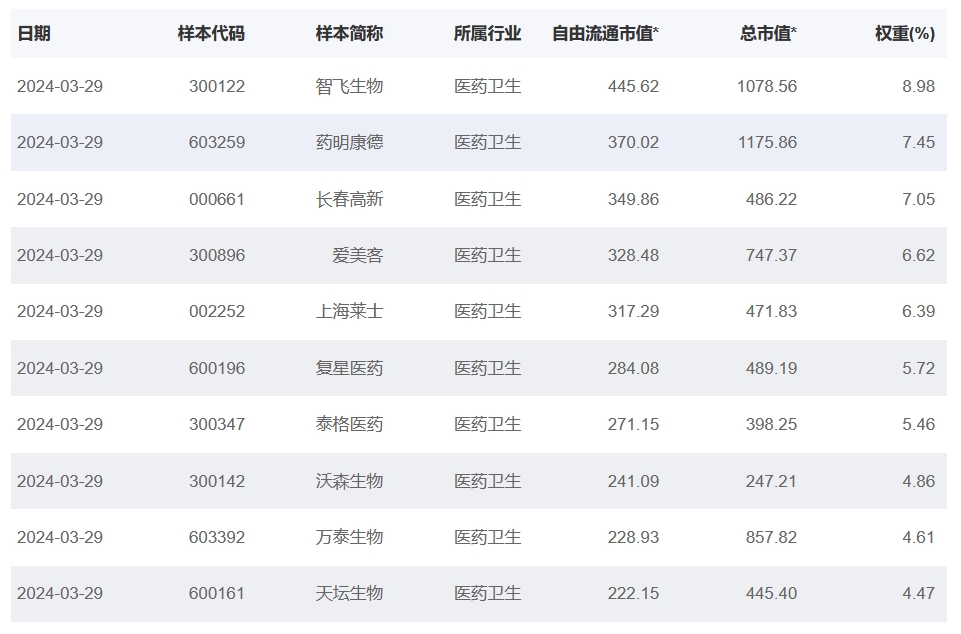Select free-float value 349.86
Image resolution: width=961 pixels, height=634 pixels.
tap(634, 199)
